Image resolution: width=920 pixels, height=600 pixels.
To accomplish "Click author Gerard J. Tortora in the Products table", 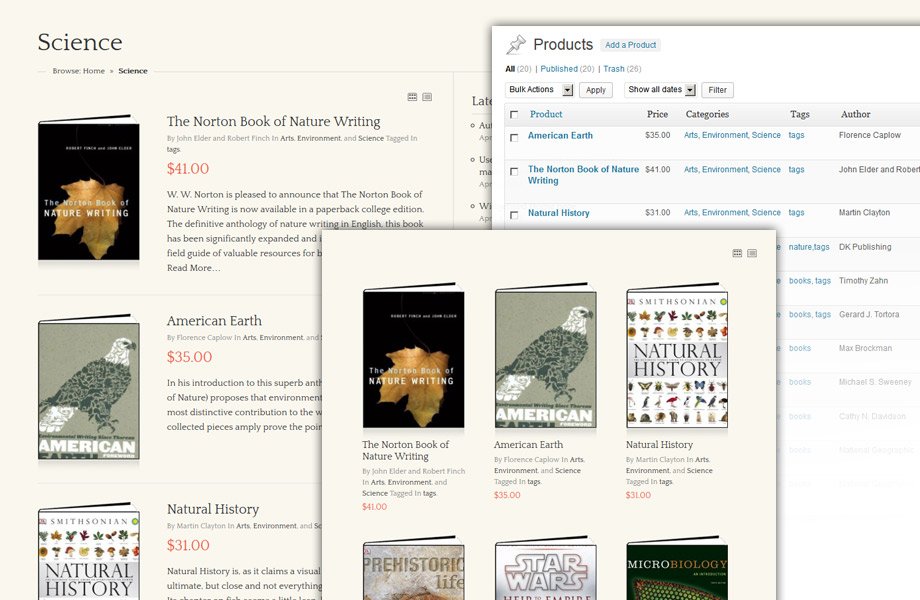I will [x=869, y=314].
